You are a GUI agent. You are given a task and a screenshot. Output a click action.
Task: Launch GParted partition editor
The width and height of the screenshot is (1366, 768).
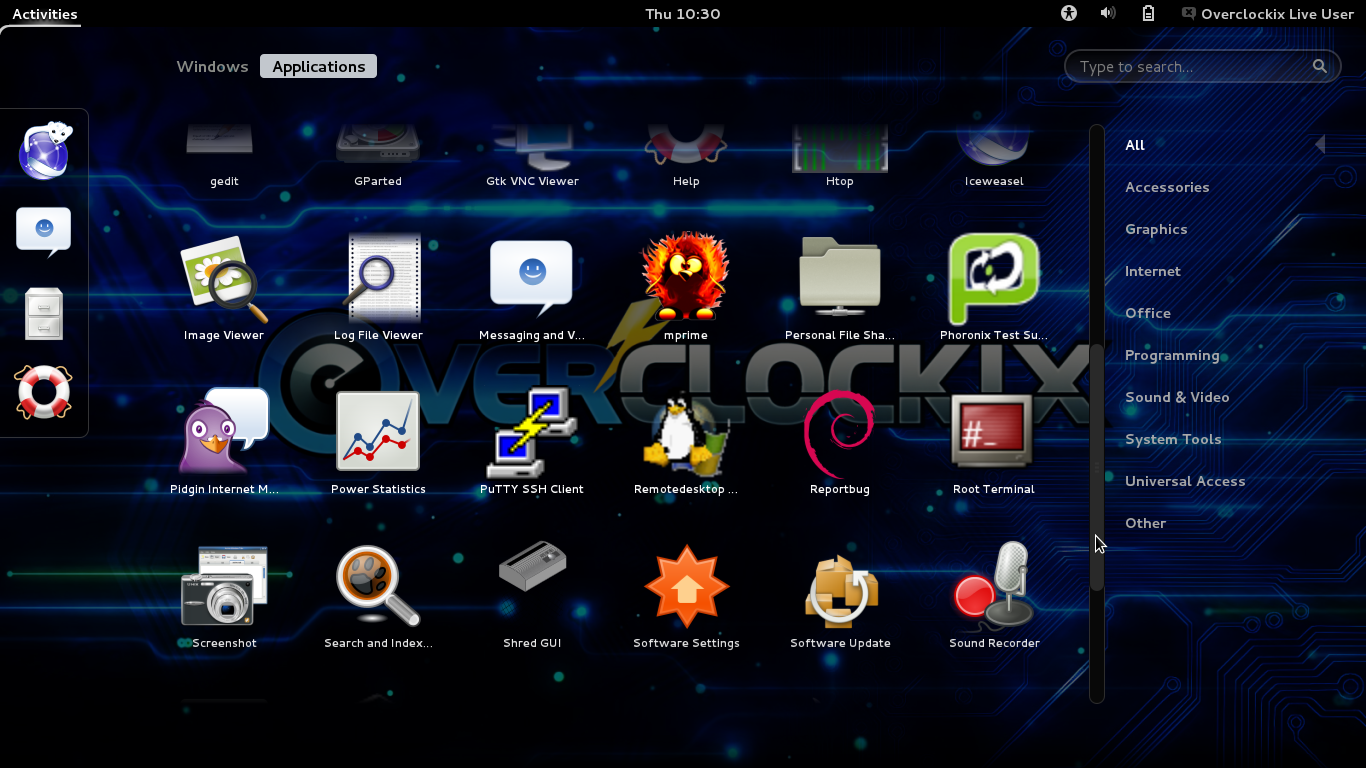tap(378, 156)
